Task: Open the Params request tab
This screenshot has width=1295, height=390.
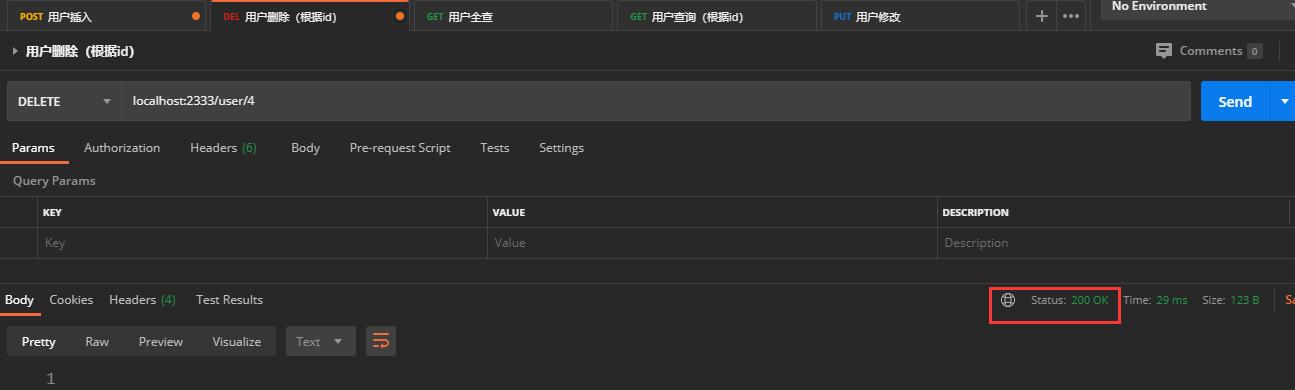Action: [33, 148]
